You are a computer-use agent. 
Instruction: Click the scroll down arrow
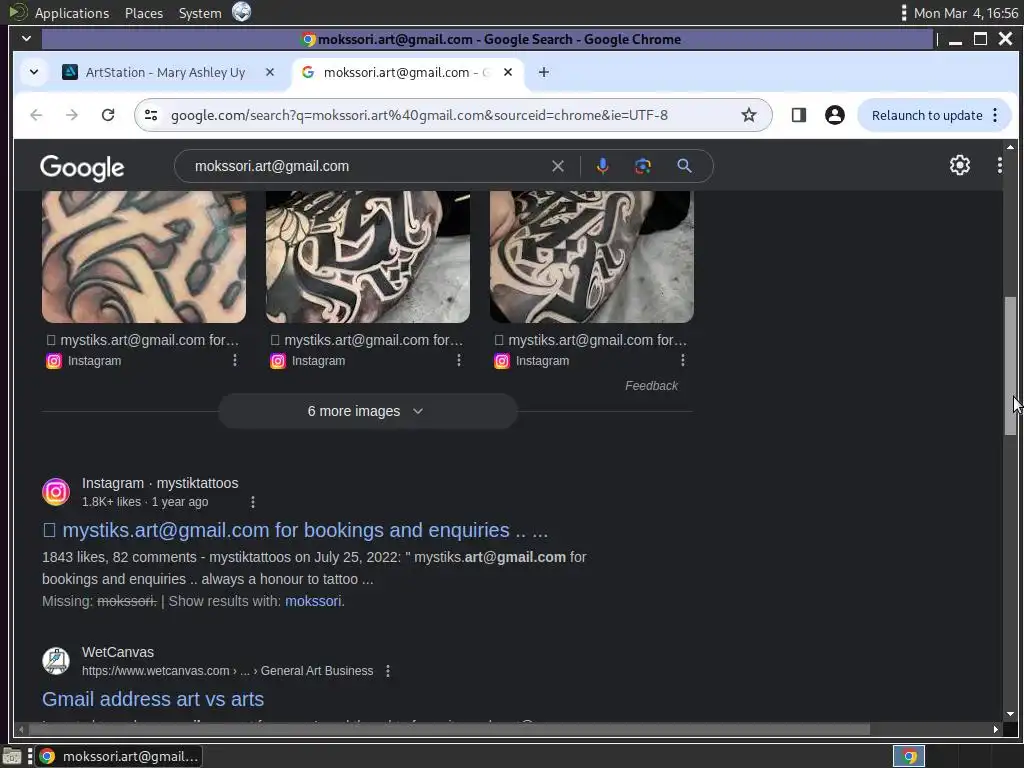coord(1010,714)
